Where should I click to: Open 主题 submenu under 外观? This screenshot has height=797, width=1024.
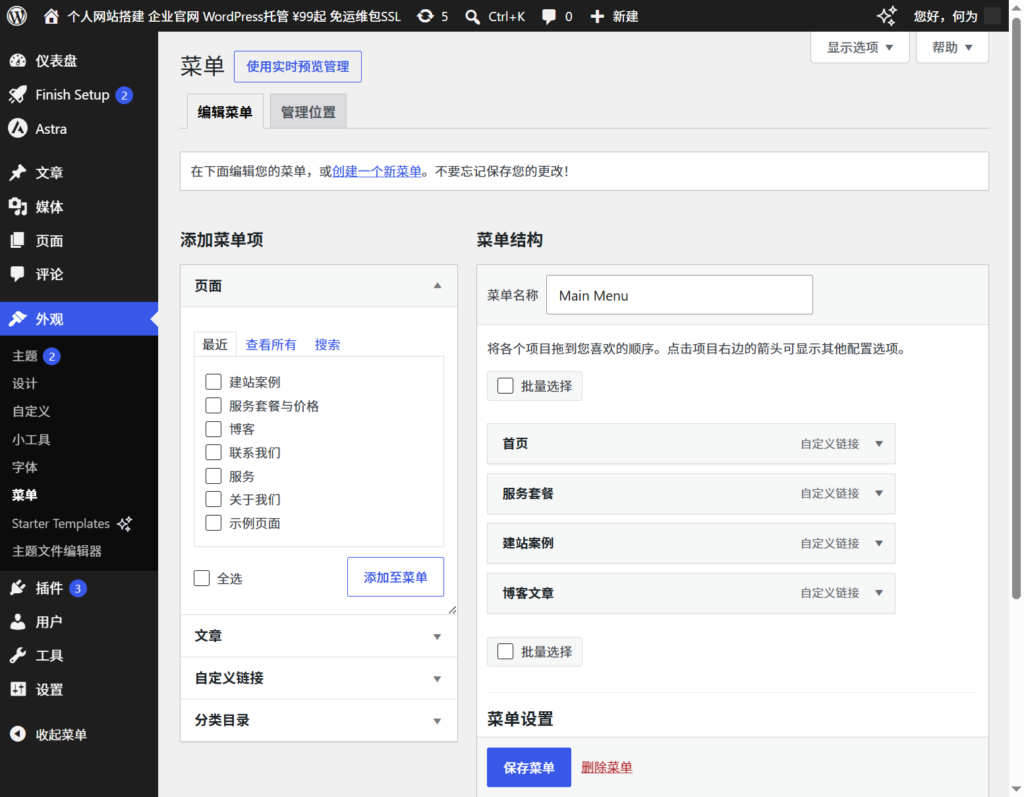coord(25,356)
